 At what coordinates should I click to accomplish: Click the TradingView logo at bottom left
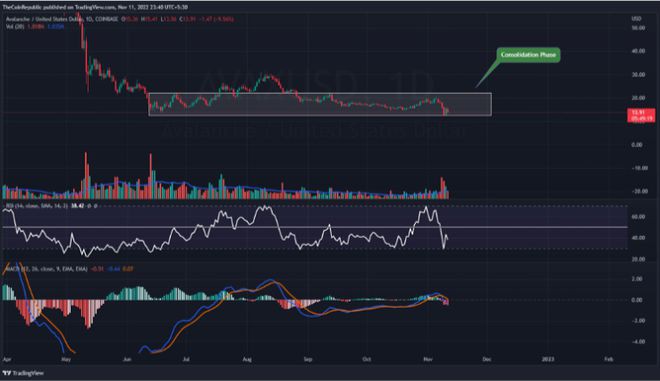click(x=23, y=373)
